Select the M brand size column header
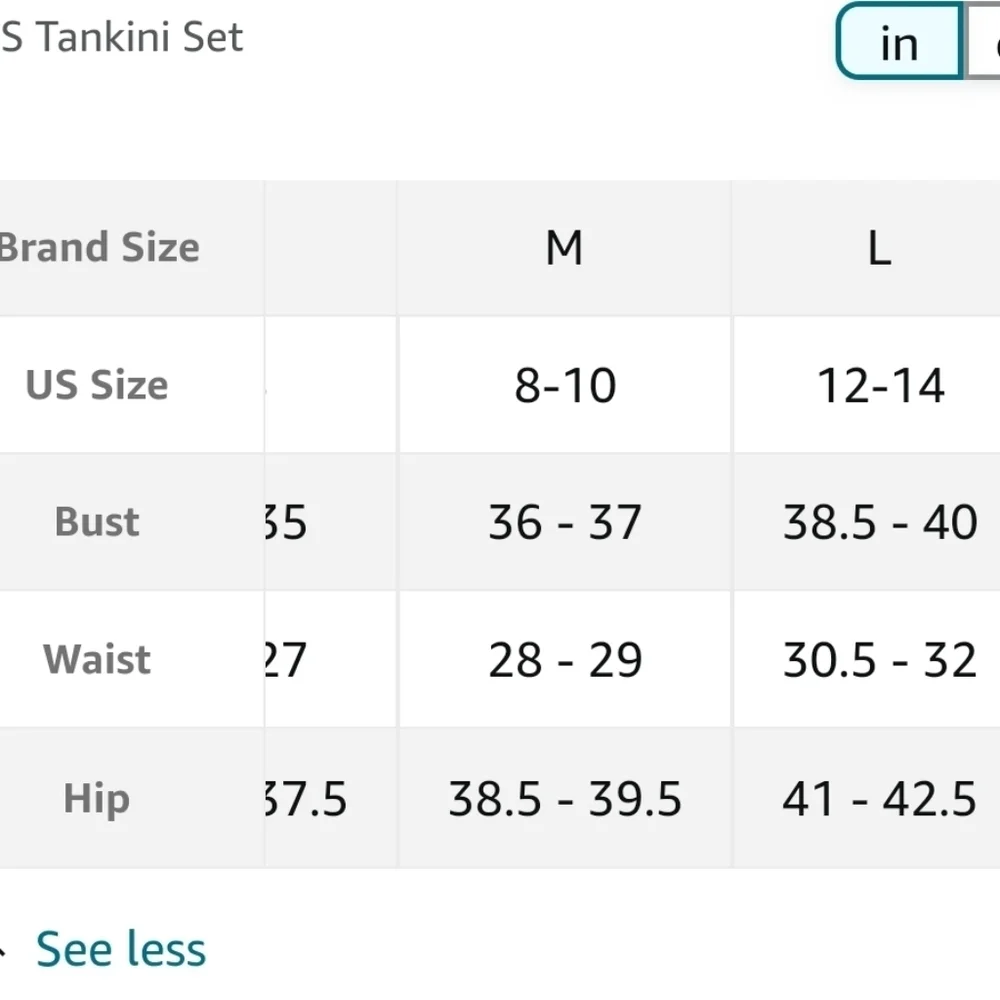The height and width of the screenshot is (1000, 1000). pyautogui.click(x=564, y=247)
